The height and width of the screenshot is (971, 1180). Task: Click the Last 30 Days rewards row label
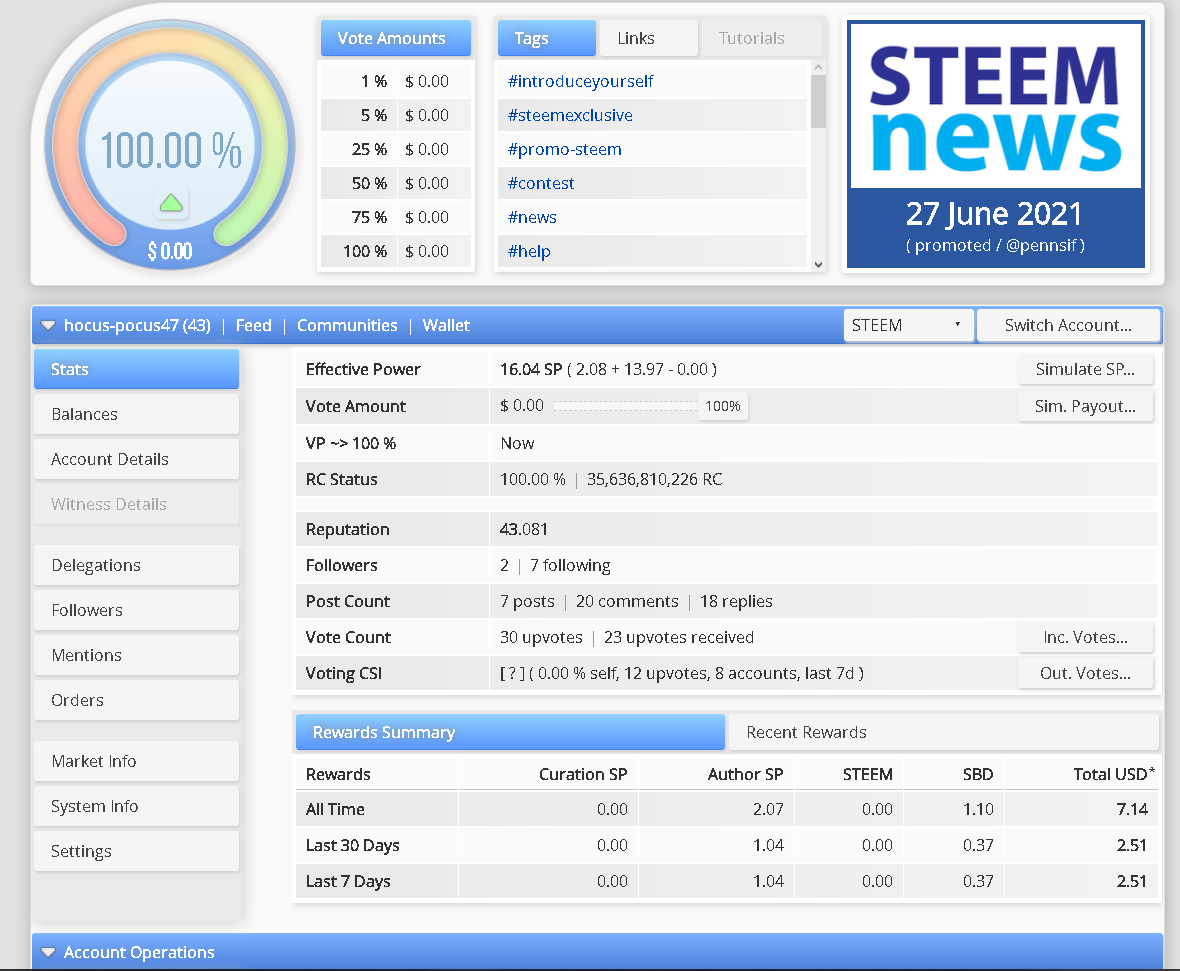(352, 845)
